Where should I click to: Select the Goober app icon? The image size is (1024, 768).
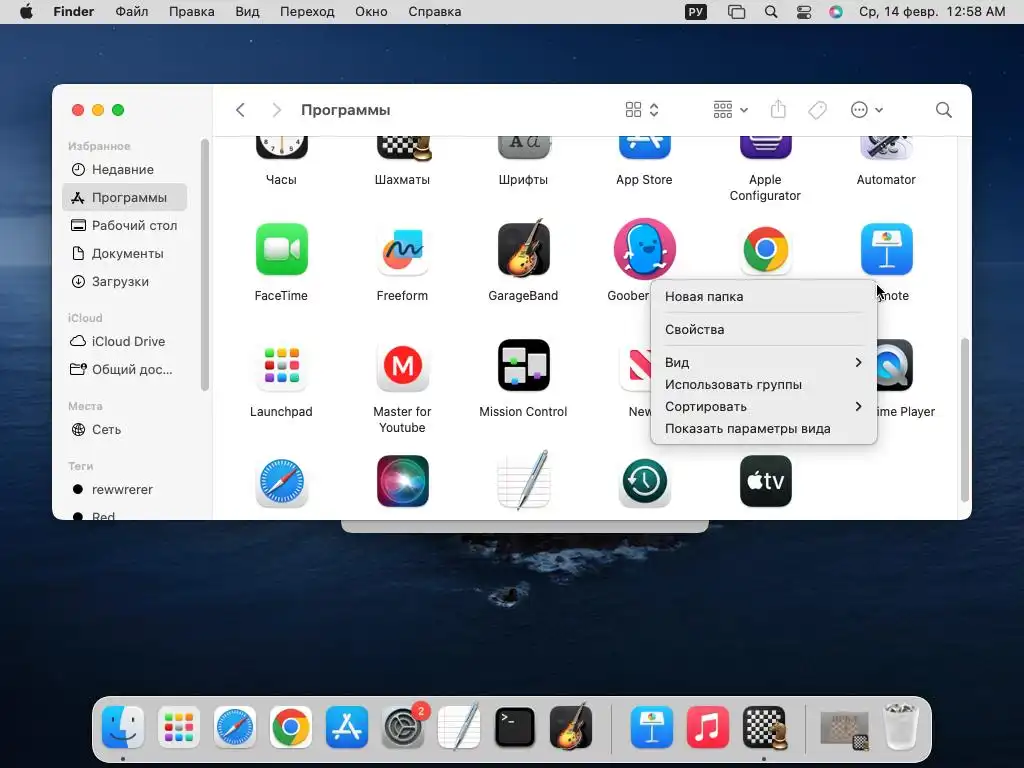coord(645,248)
